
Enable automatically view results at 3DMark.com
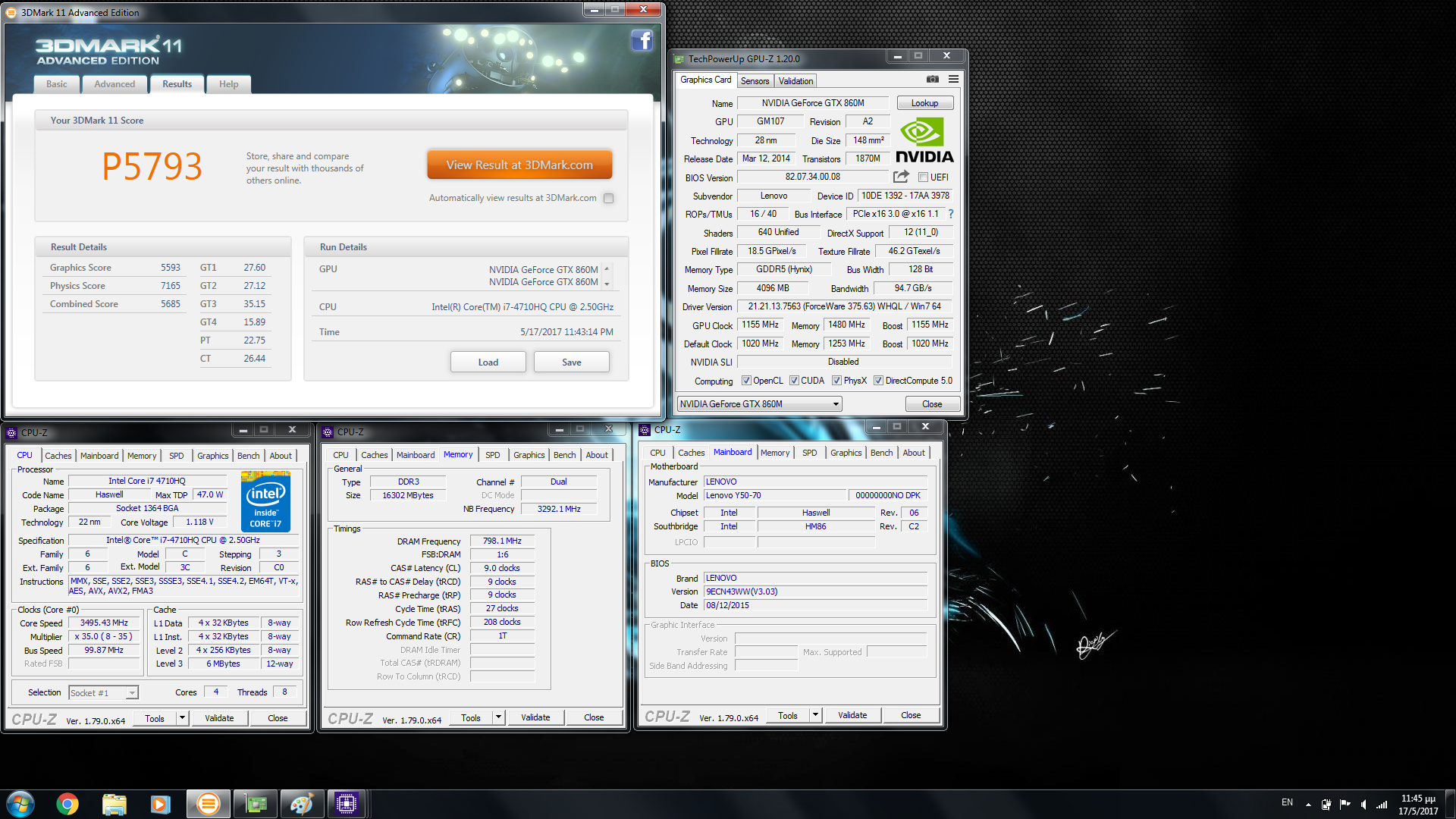[x=608, y=198]
